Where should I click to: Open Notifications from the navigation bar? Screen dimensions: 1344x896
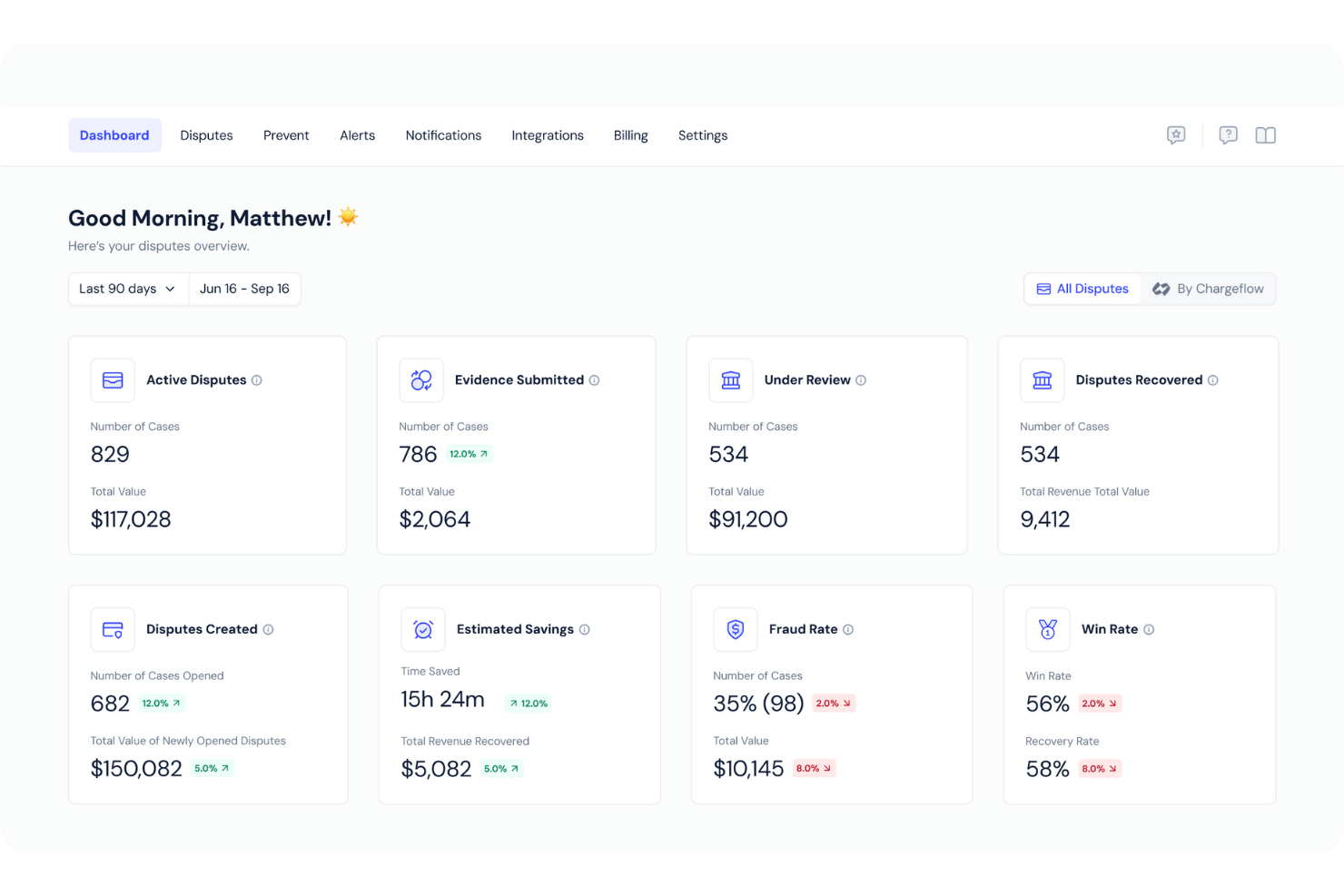[443, 135]
